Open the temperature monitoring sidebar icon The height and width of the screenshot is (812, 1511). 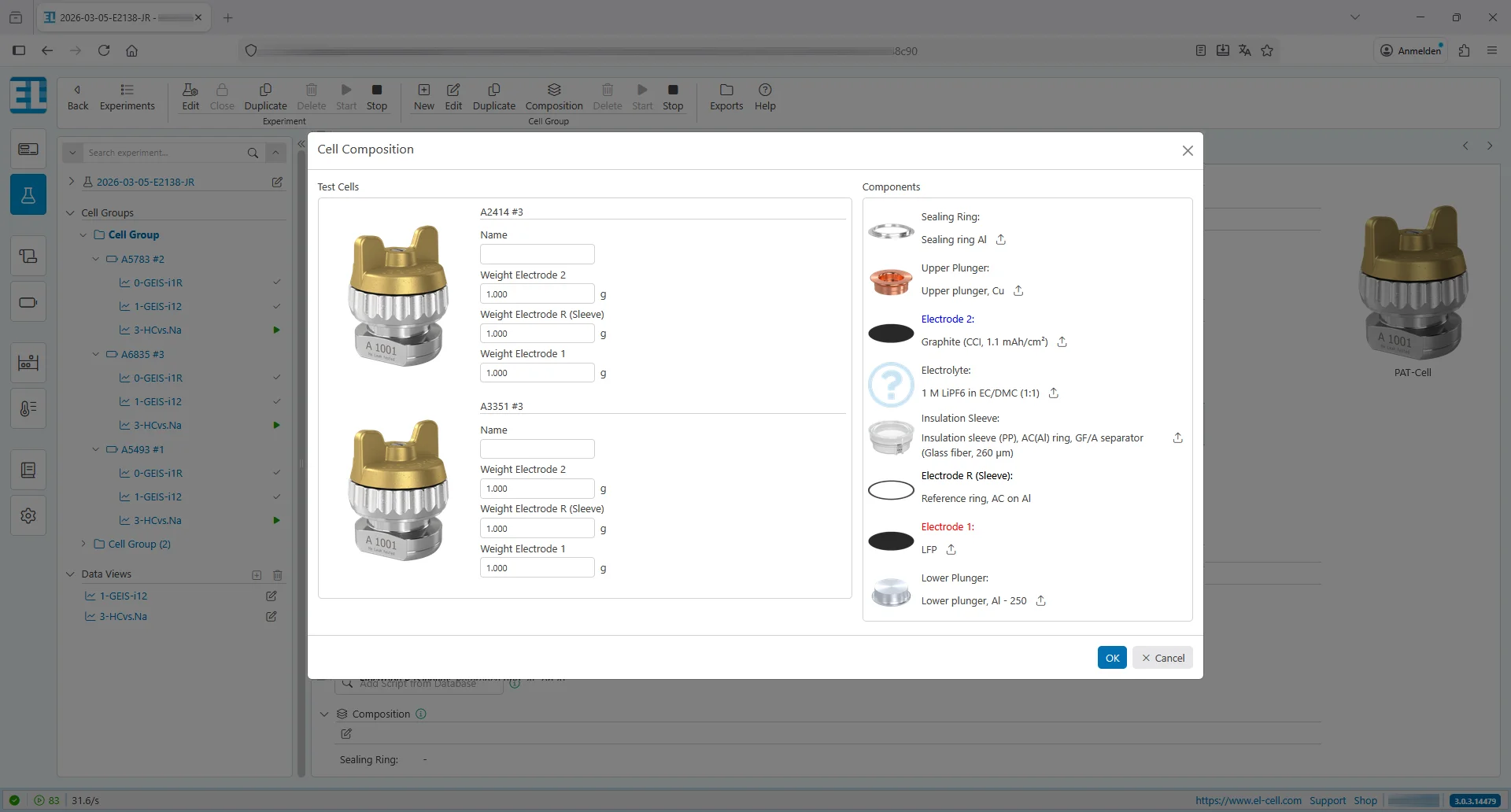(28, 408)
